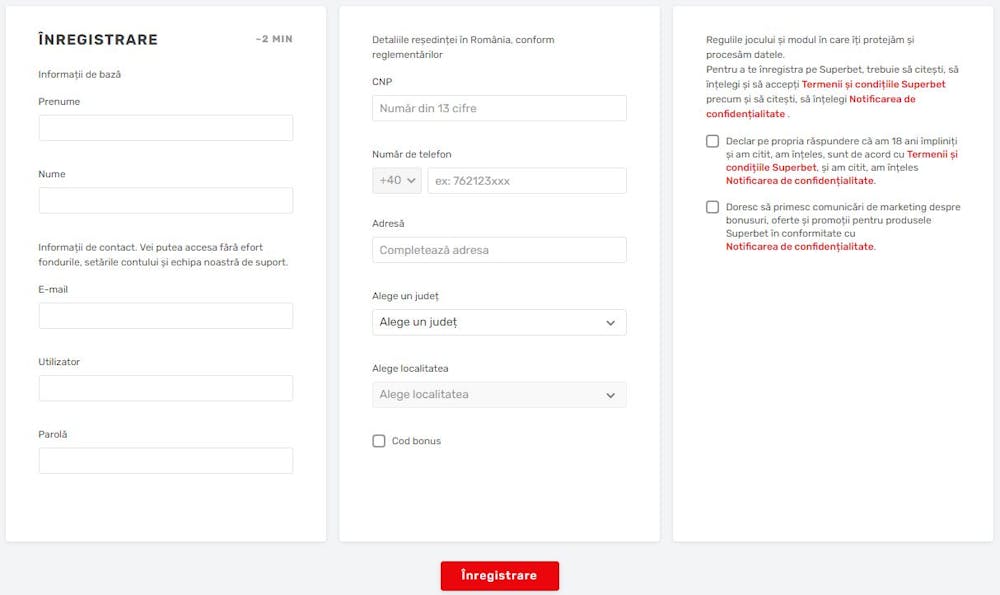Click the phone number input field
Image resolution: width=1000 pixels, height=595 pixels.
point(527,180)
